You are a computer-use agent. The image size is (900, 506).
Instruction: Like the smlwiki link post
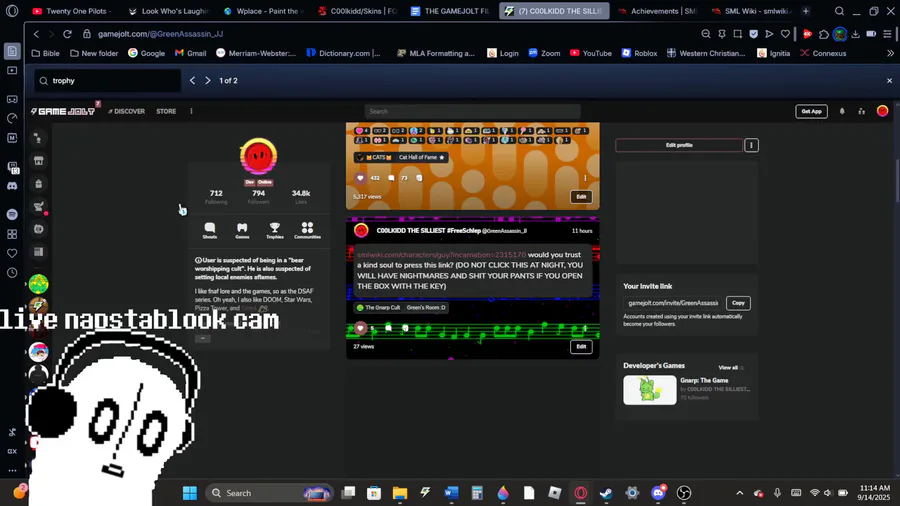[x=360, y=328]
